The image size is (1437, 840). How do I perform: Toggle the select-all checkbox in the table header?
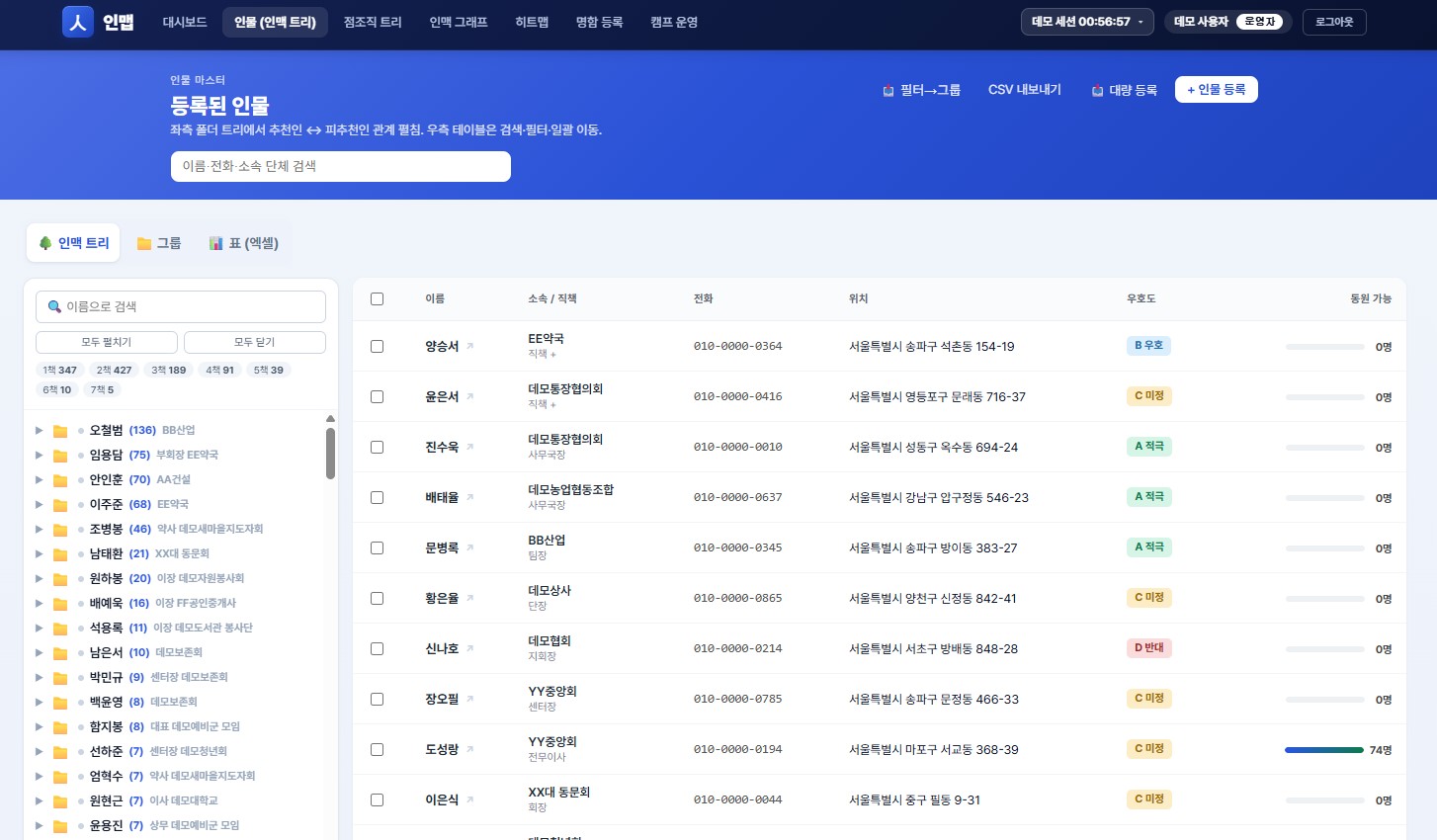tap(377, 298)
